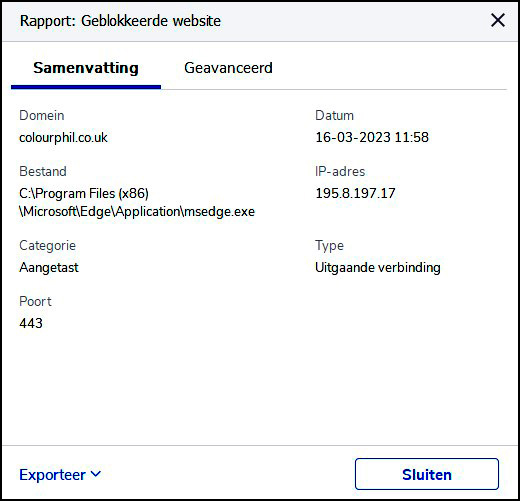Click the Sluiten button
This screenshot has width=520, height=501.
click(x=427, y=474)
